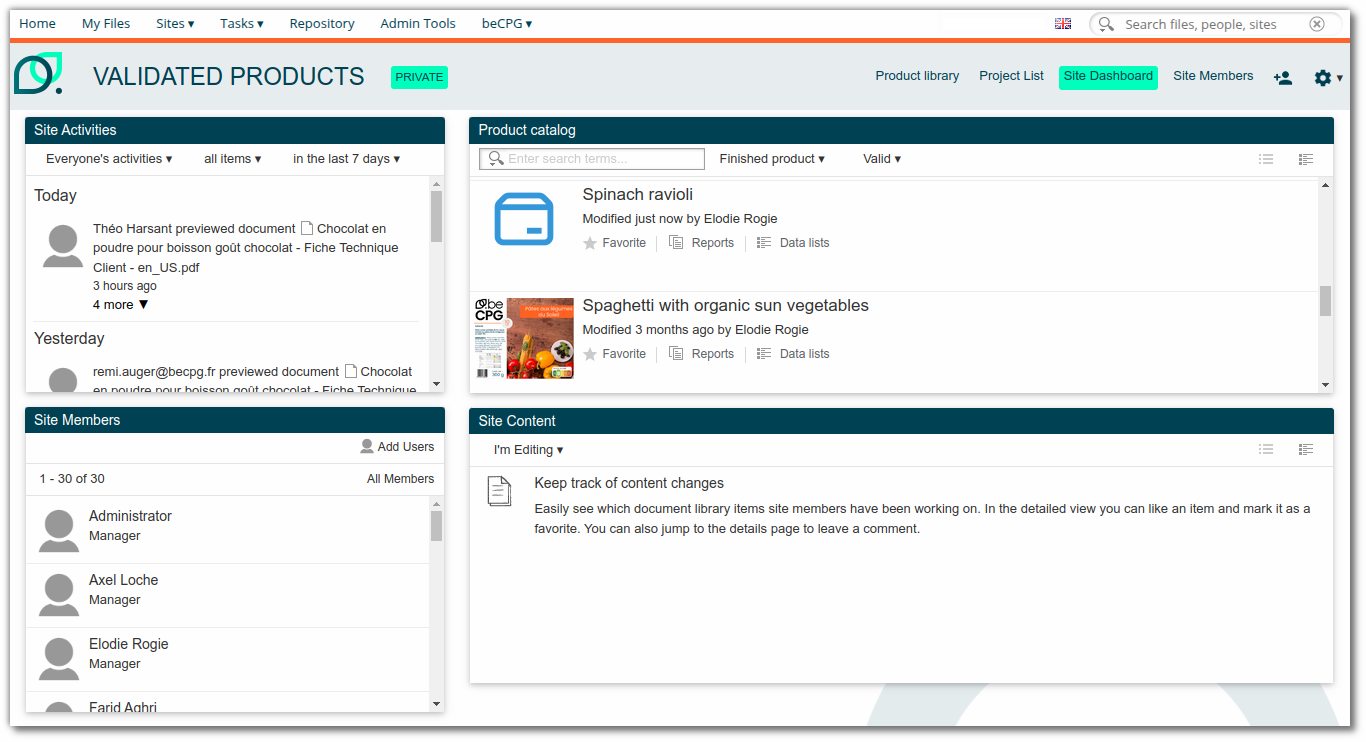
Task: Switch Product catalog to simple view icon
Action: coord(1266,158)
